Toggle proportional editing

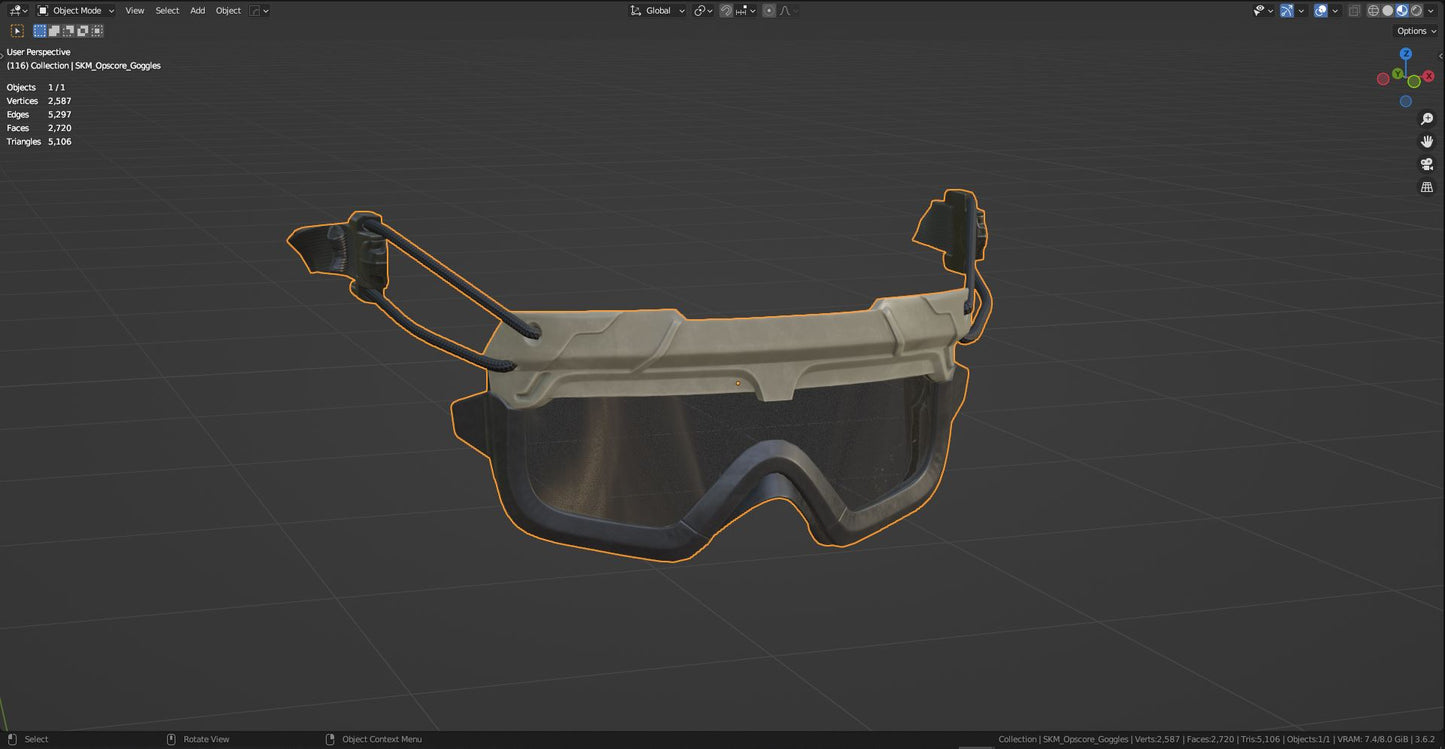click(768, 10)
